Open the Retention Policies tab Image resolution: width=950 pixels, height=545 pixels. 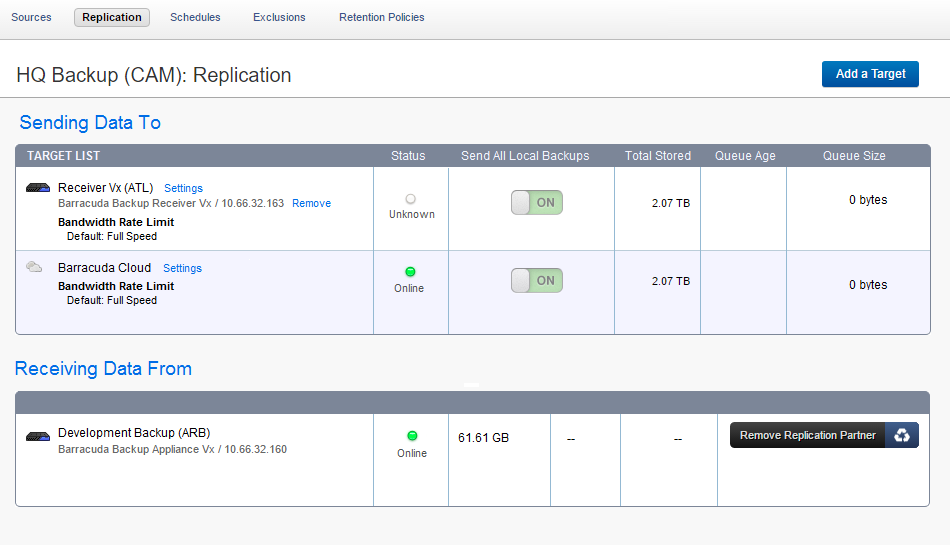coord(381,17)
